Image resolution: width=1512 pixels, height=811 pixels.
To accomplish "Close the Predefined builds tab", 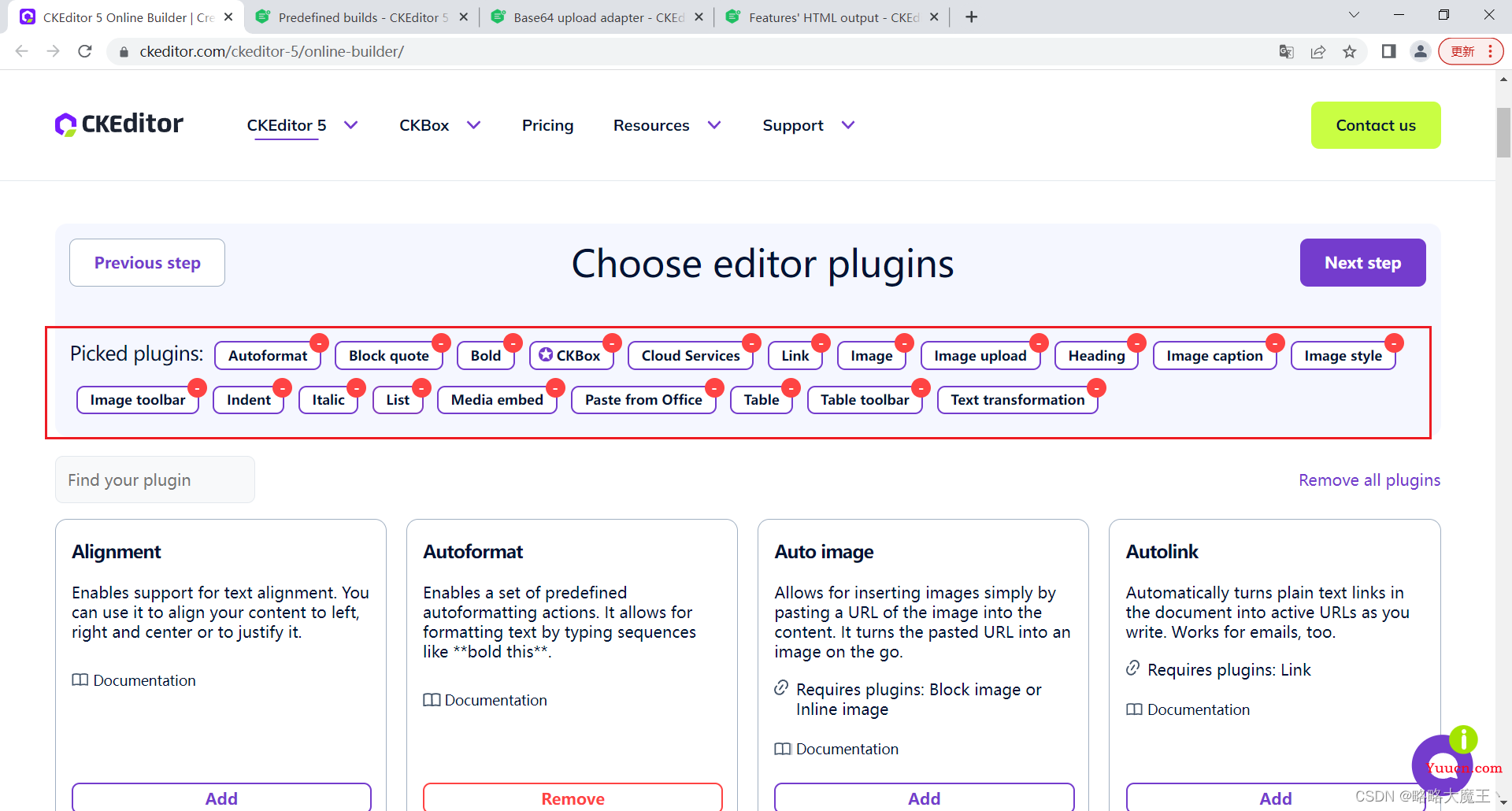I will pyautogui.click(x=463, y=17).
